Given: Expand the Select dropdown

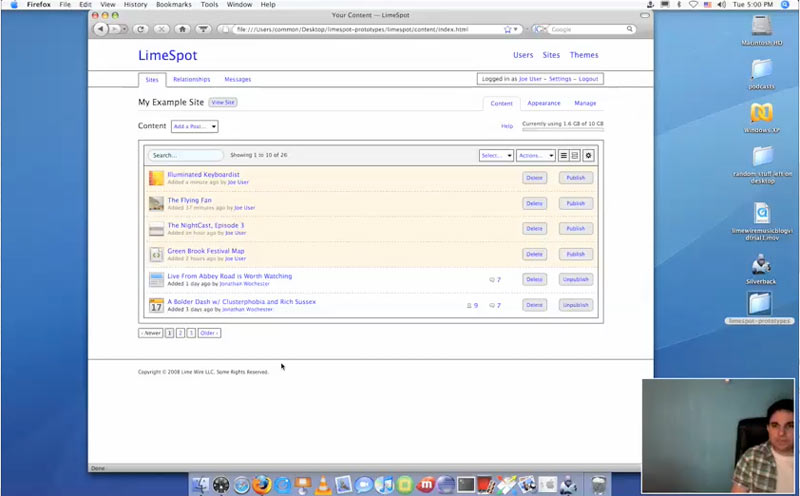Looking at the screenshot, I should tap(496, 155).
